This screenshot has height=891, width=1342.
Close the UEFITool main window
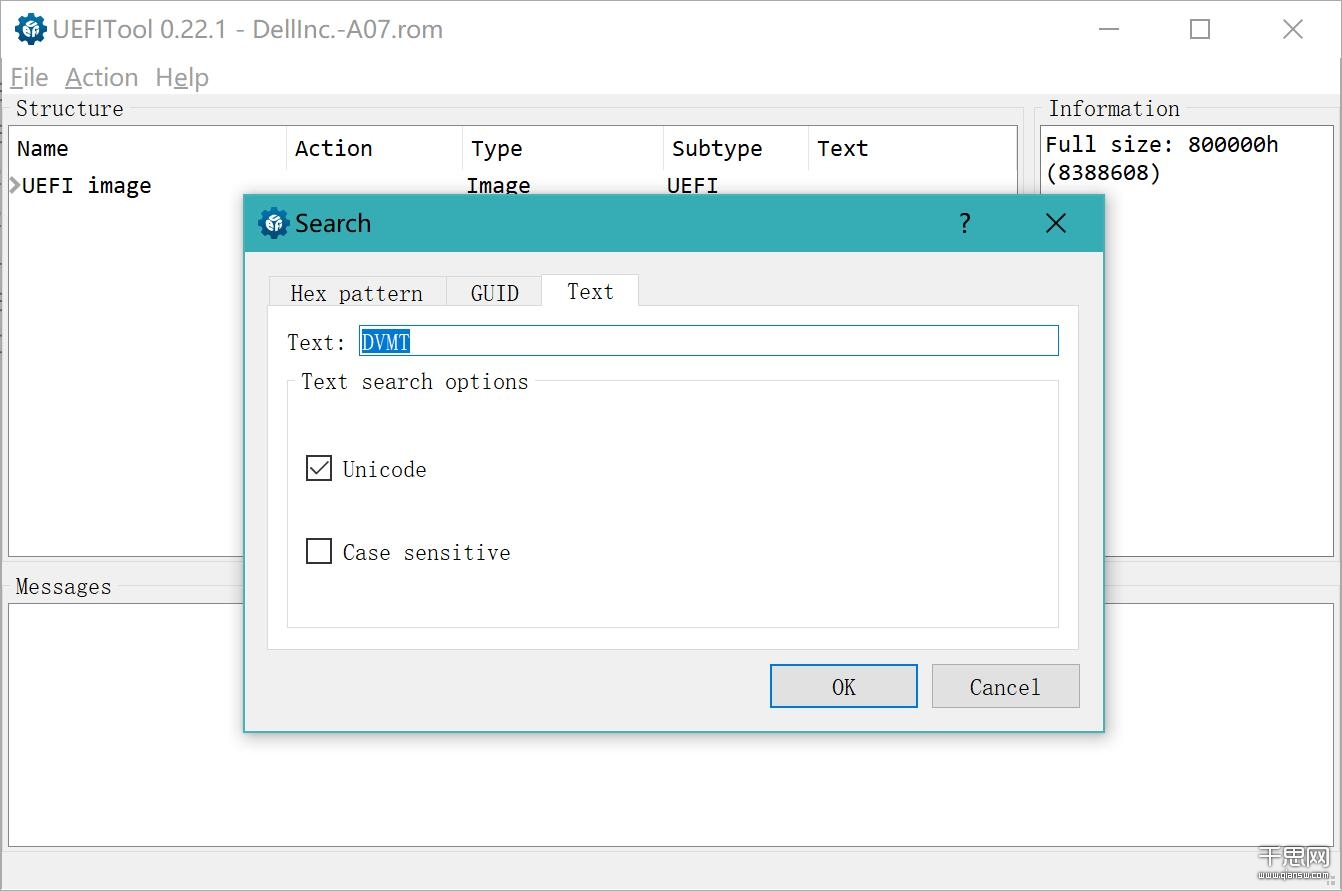click(x=1293, y=29)
